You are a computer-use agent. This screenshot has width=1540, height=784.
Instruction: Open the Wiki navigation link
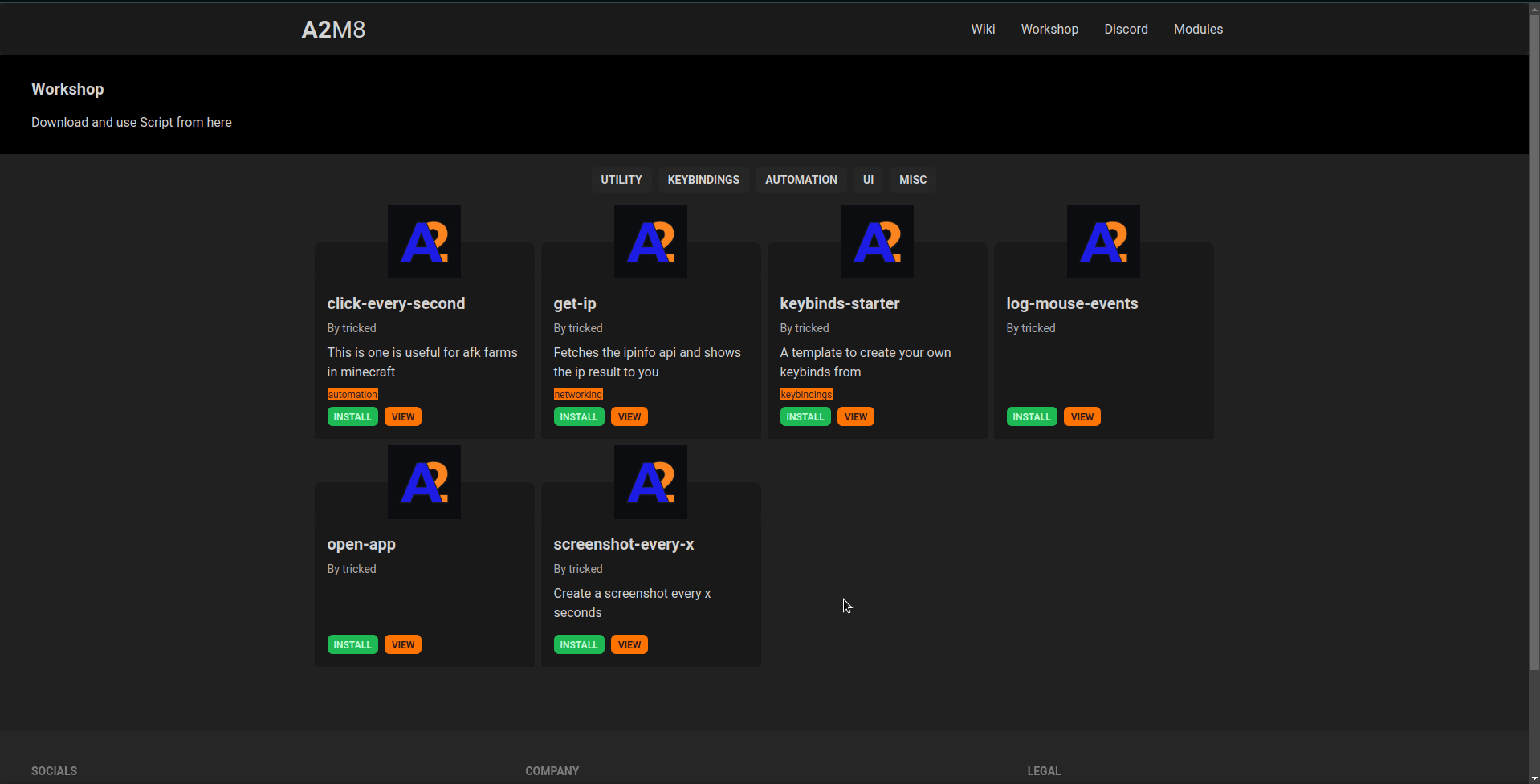click(x=983, y=30)
